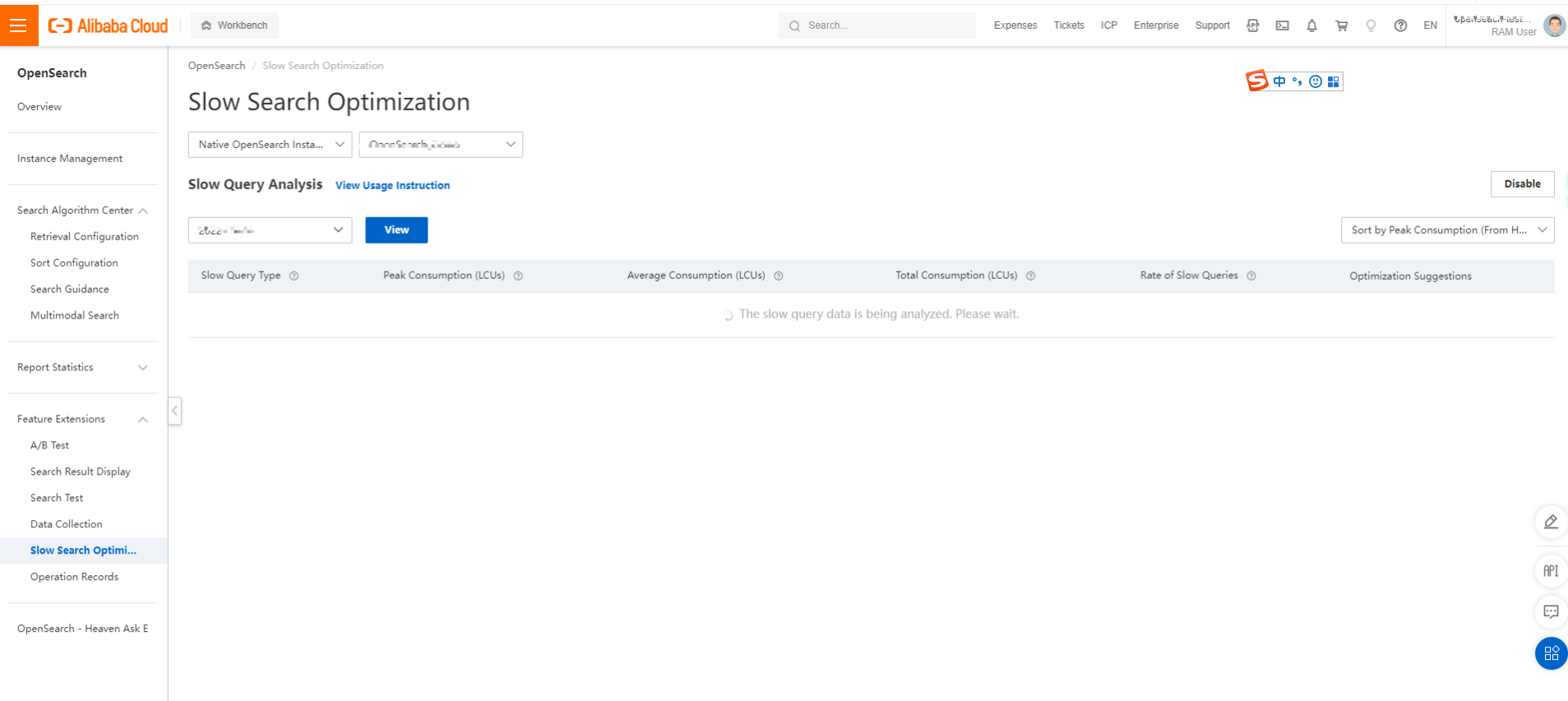Open the Tickets menu

(1069, 26)
